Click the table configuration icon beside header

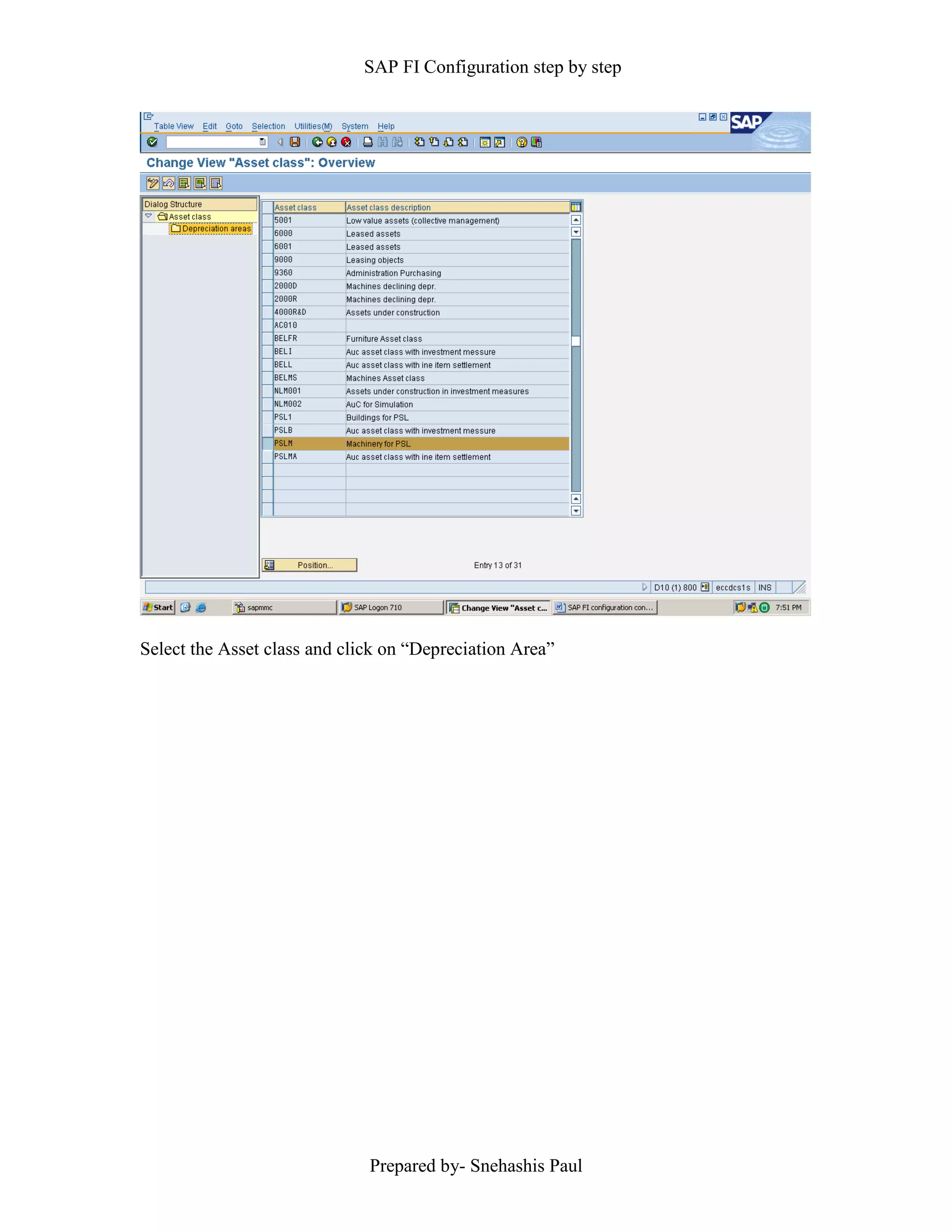click(x=576, y=207)
